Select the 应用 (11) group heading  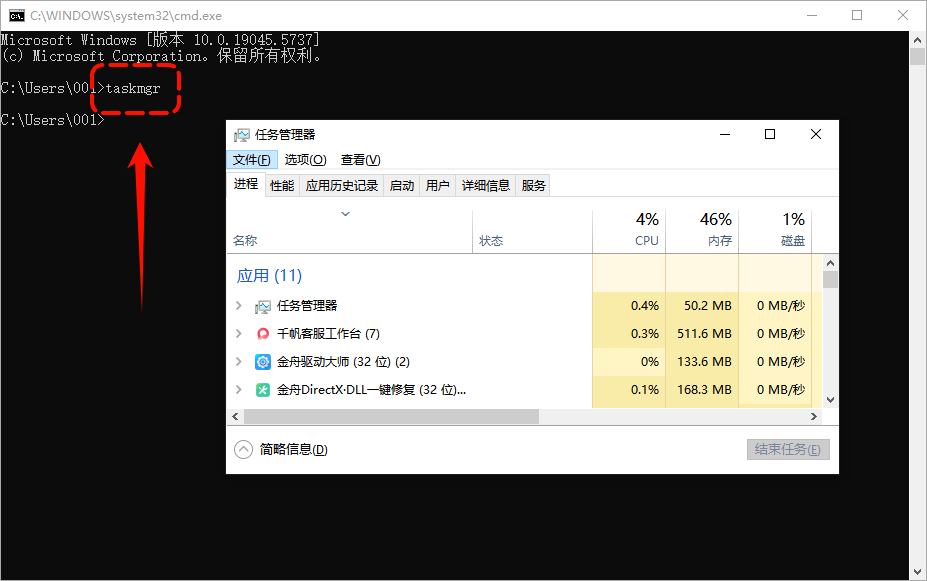(269, 275)
